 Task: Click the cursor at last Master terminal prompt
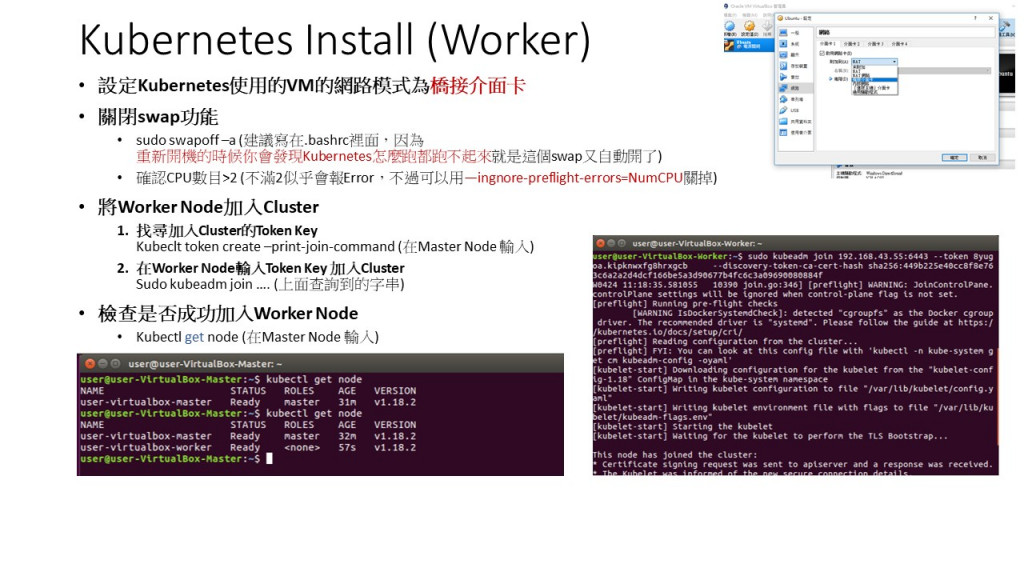click(x=269, y=458)
